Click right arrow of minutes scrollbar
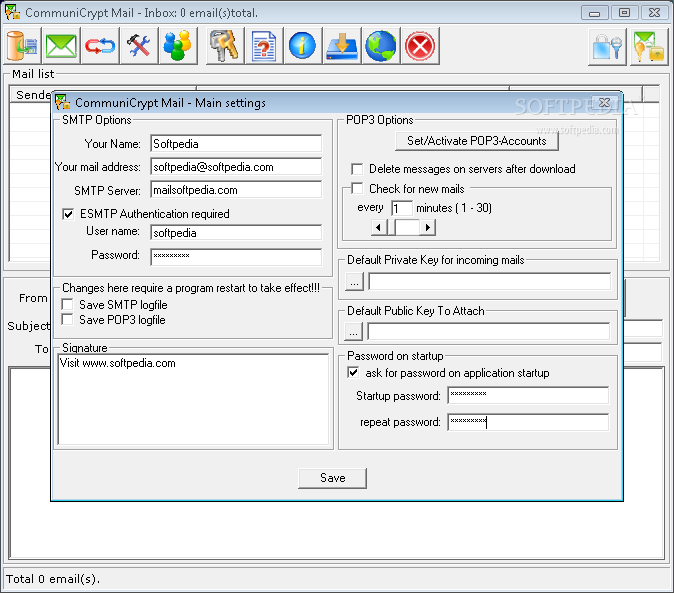The image size is (674, 593). click(427, 227)
